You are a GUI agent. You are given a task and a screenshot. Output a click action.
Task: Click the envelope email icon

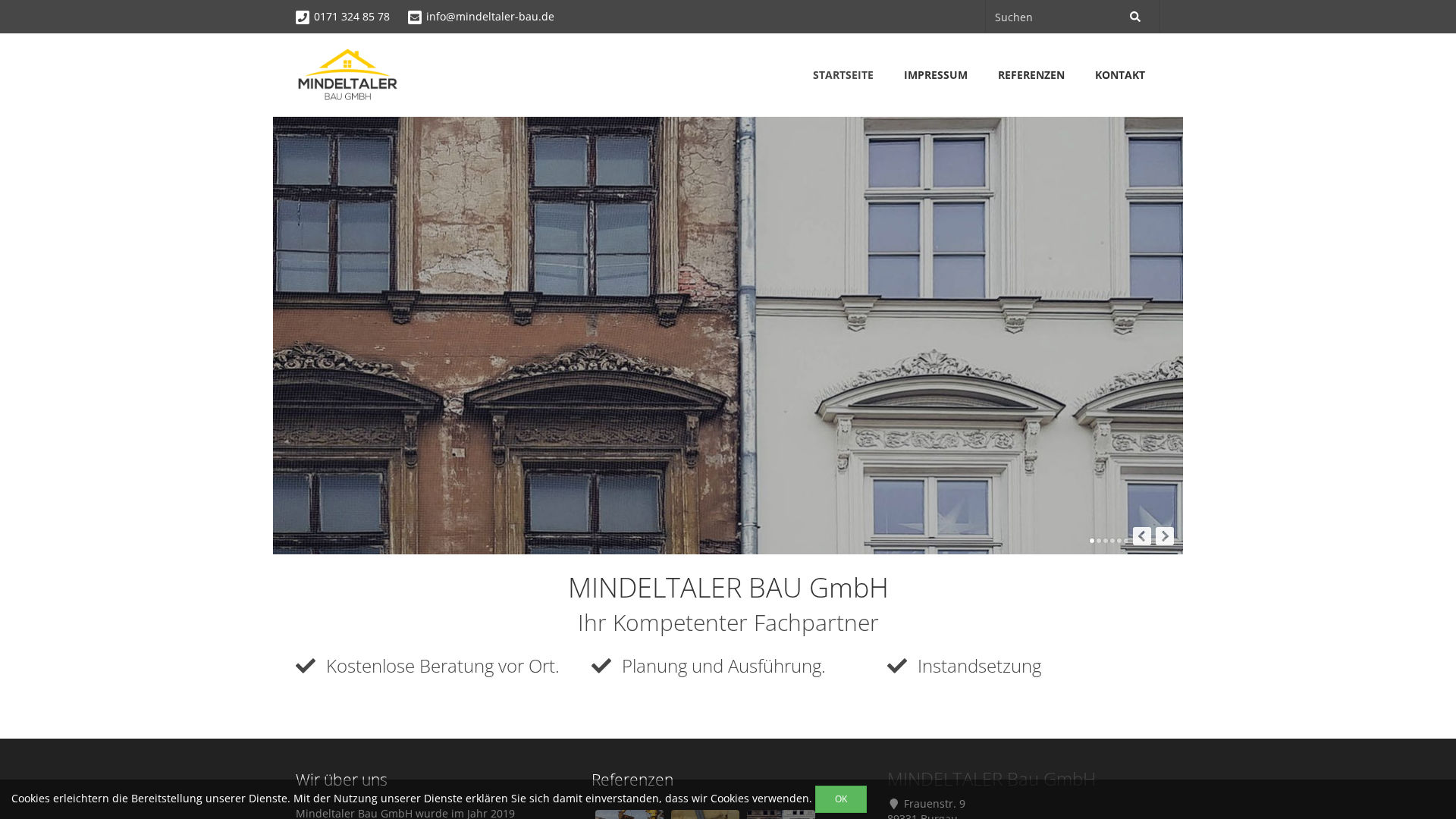pyautogui.click(x=415, y=17)
